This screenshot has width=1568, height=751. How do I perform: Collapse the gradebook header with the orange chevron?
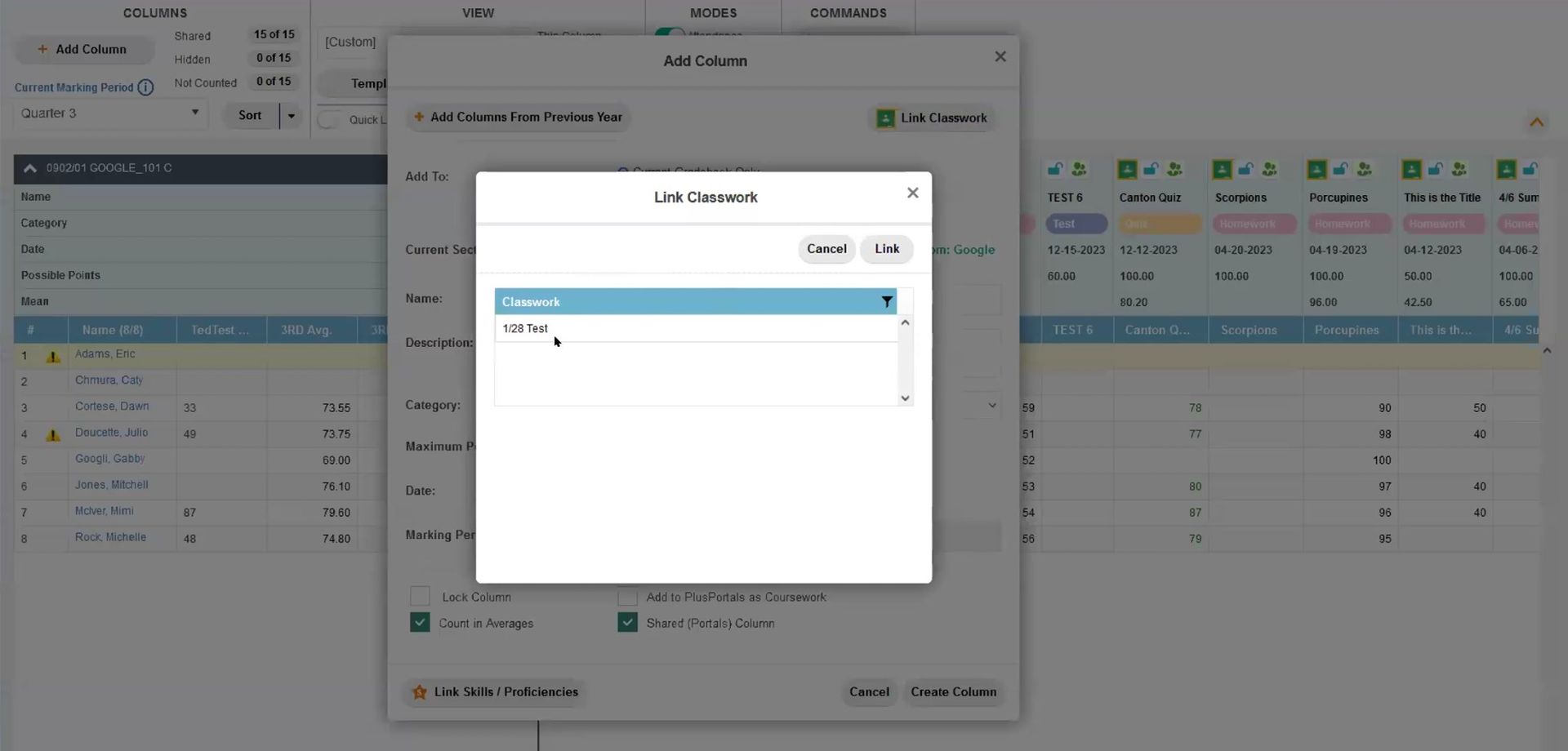(x=1536, y=122)
